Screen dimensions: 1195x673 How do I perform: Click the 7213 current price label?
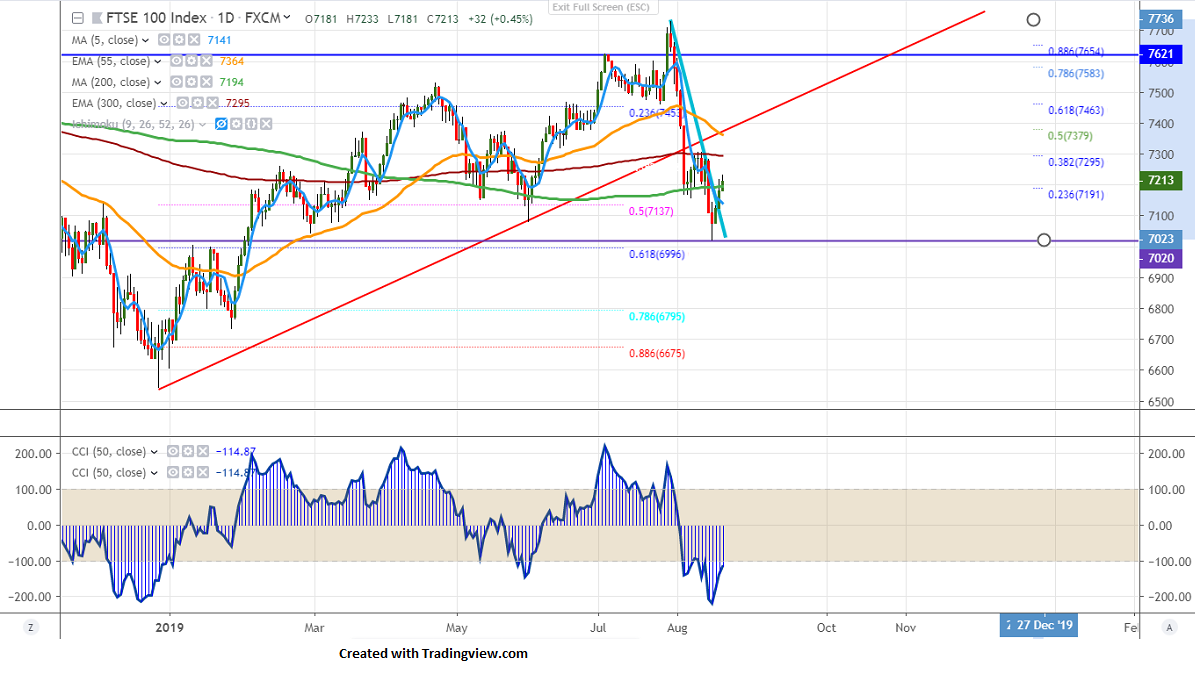click(x=1160, y=180)
